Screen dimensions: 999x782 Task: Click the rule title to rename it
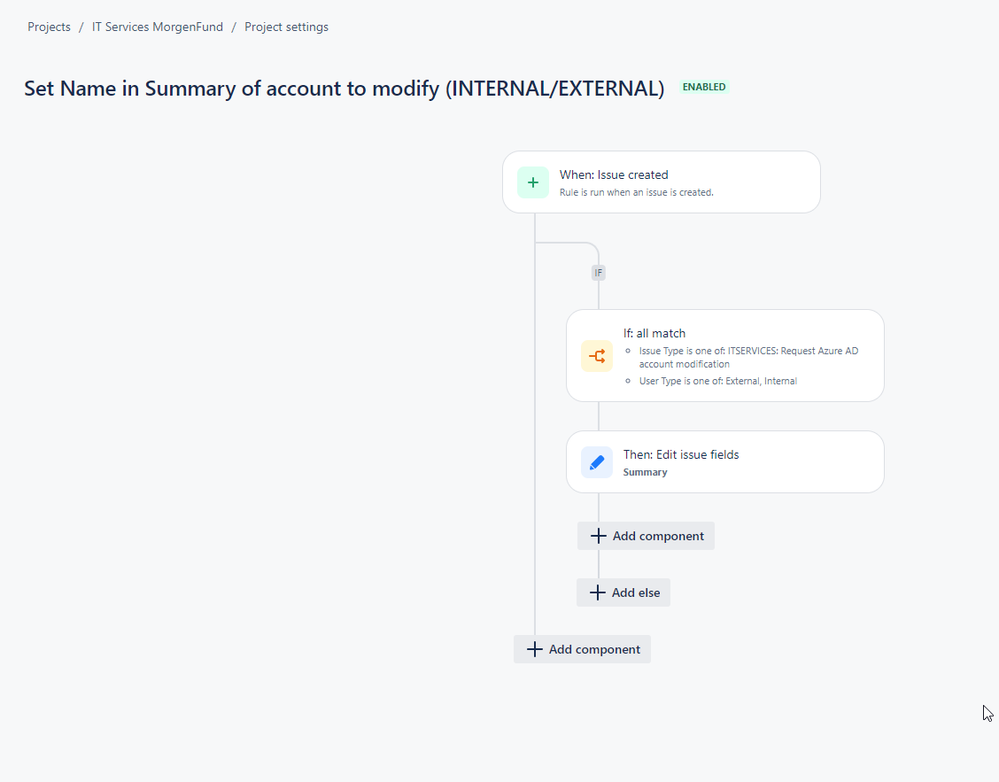coord(344,88)
